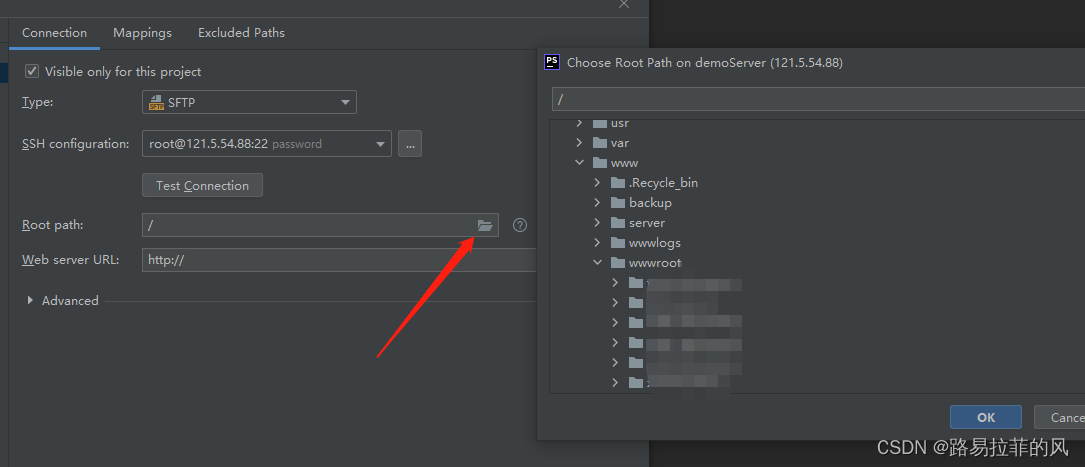This screenshot has width=1085, height=467.
Task: Collapse the wwwroot folder
Action: click(x=597, y=263)
